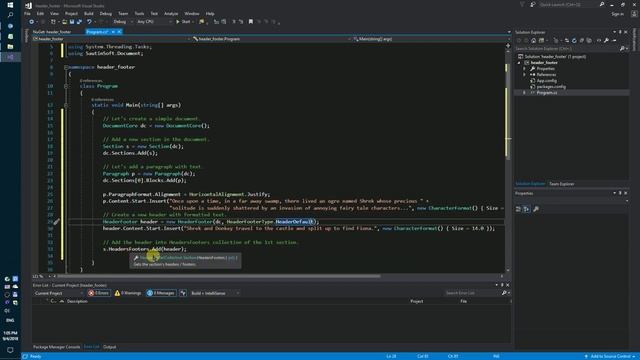The image size is (640, 360).
Task: Click Solution Explorer Refresh icon
Action: pos(574,40)
